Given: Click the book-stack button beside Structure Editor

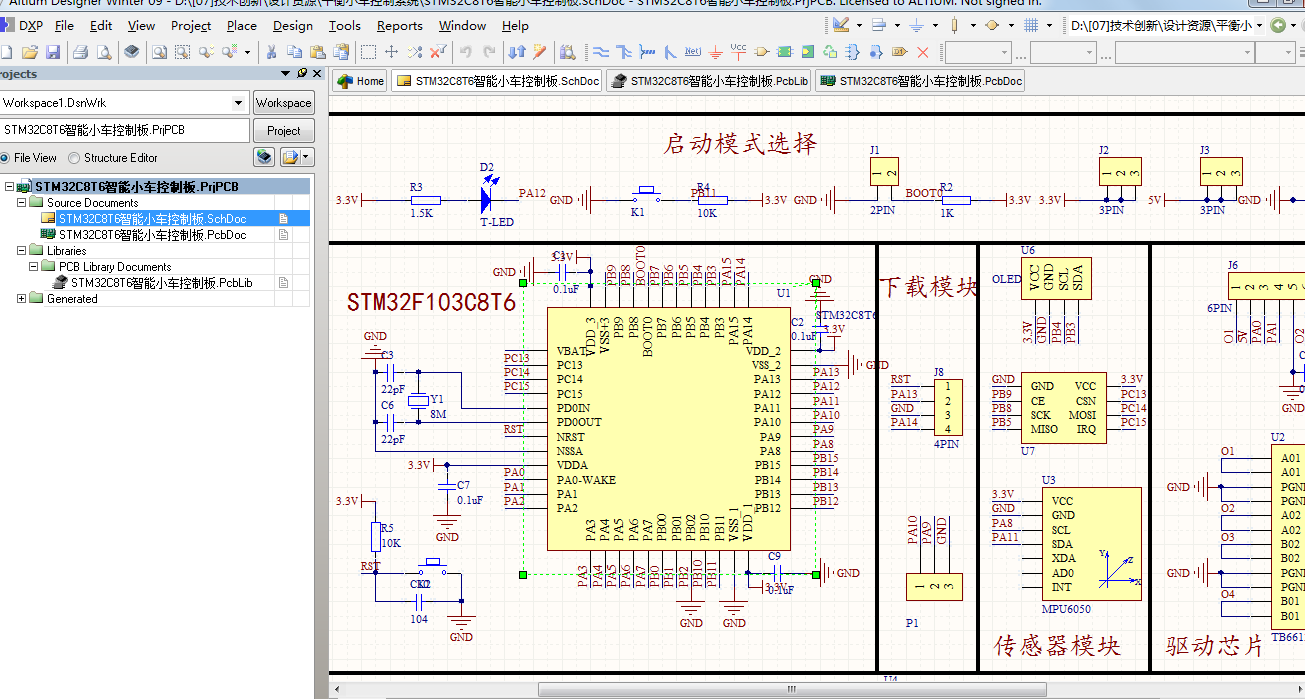Looking at the screenshot, I should 263,157.
